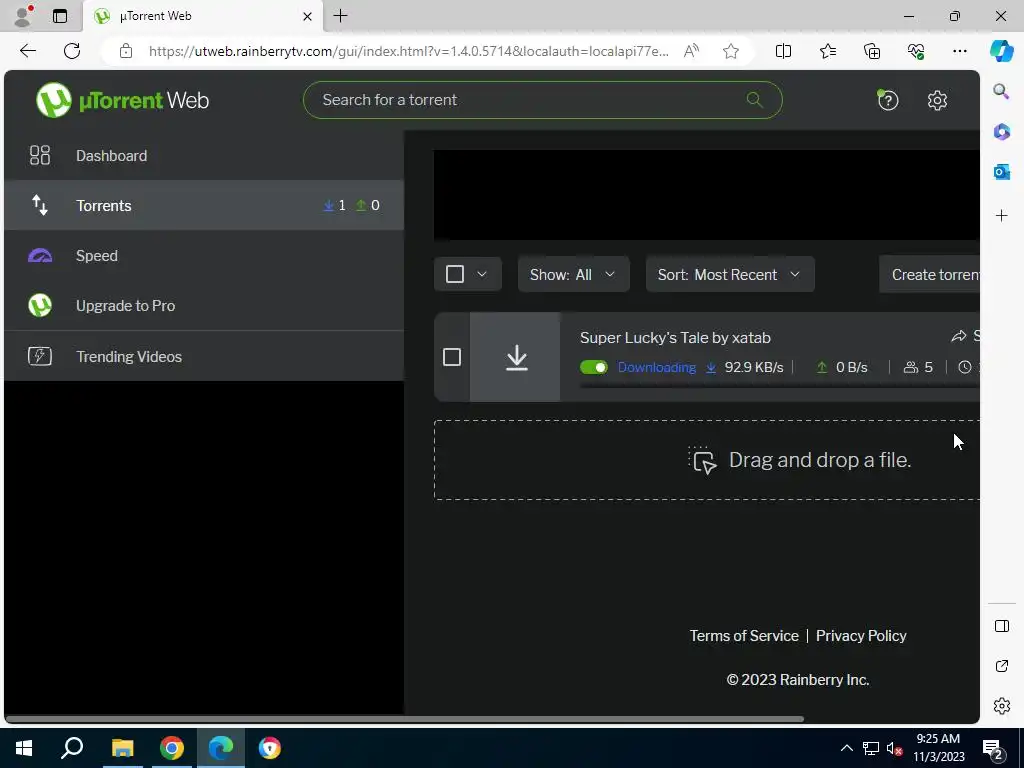Open µTorrent settings gear icon
Image resolution: width=1024 pixels, height=768 pixels.
click(x=937, y=101)
